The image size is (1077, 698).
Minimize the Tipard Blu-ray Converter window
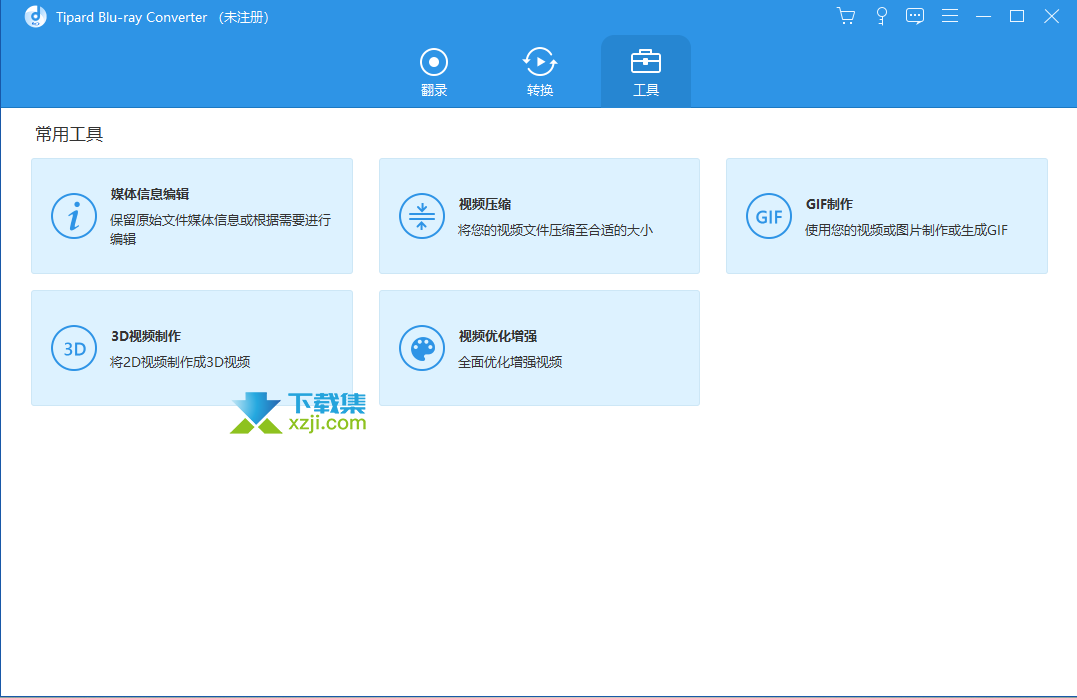[984, 16]
